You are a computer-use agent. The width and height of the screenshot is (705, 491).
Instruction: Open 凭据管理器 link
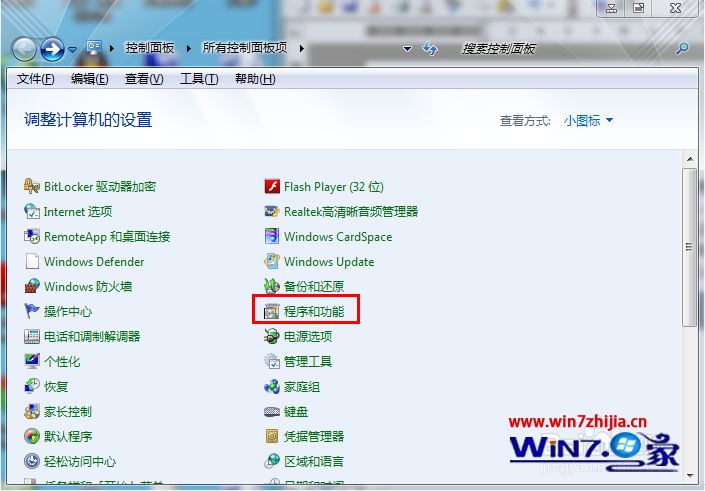tap(314, 436)
